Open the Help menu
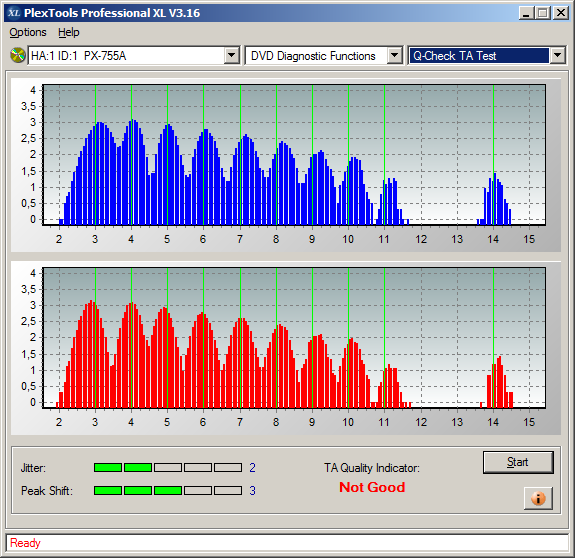The height and width of the screenshot is (558, 575). [69, 32]
